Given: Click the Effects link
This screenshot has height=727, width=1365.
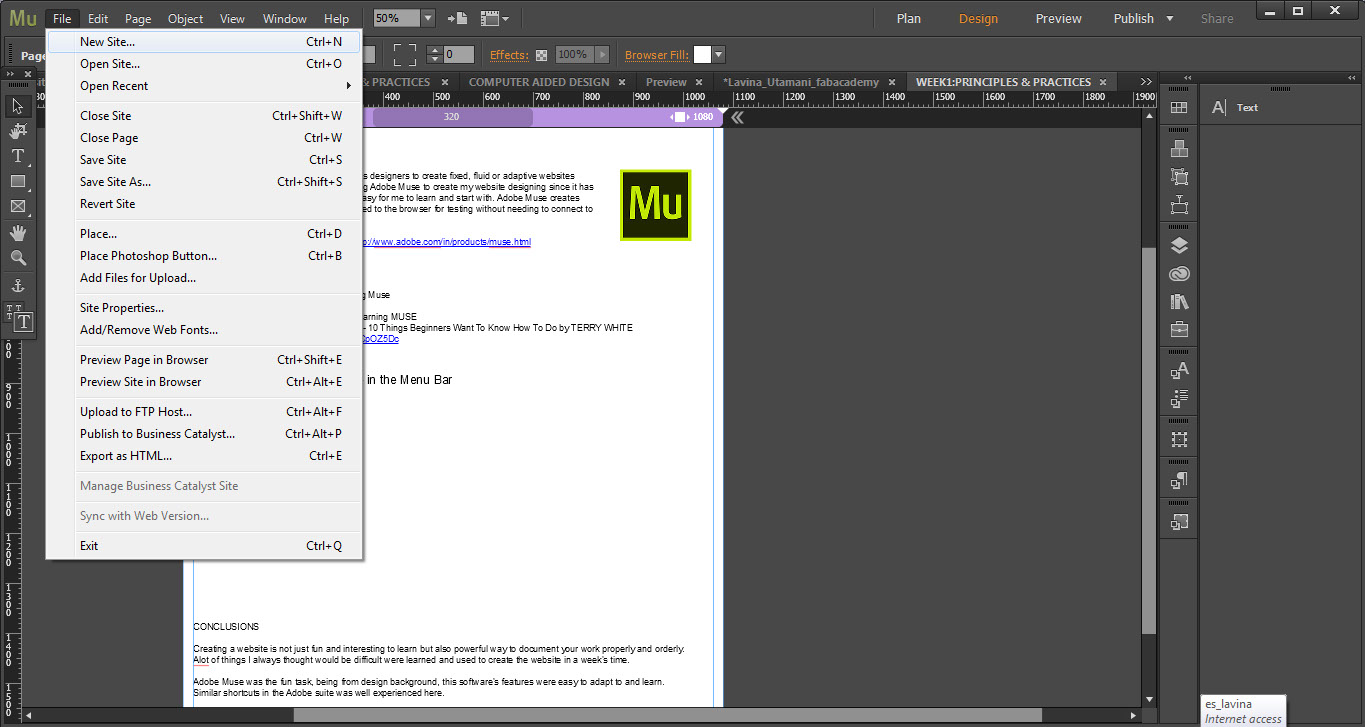Looking at the screenshot, I should point(509,55).
